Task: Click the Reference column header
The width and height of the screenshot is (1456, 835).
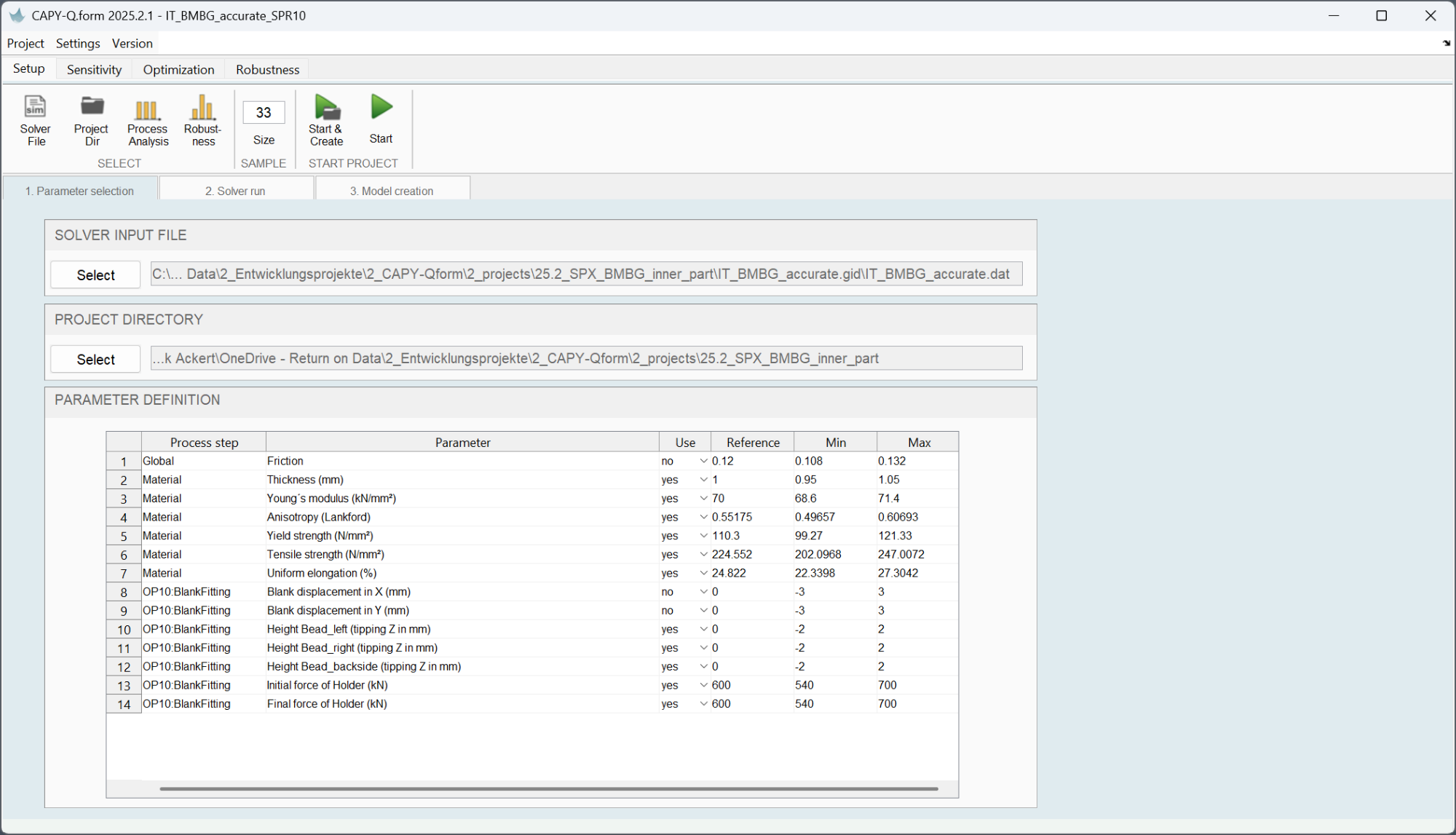Action: point(753,443)
